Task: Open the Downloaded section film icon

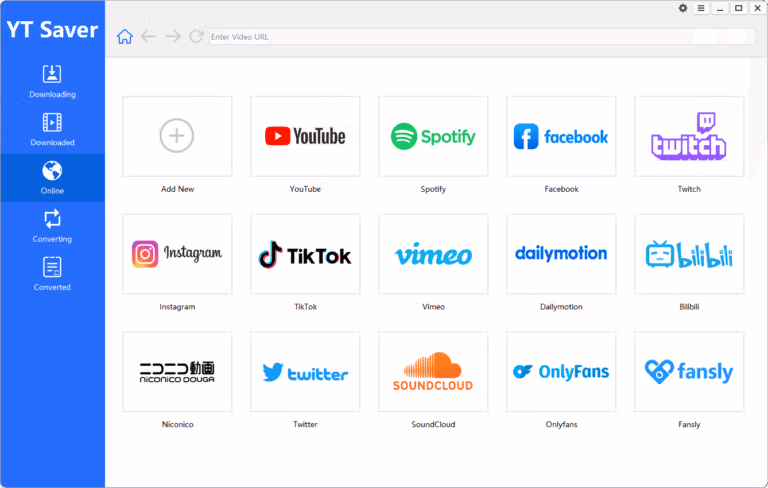Action: click(x=52, y=122)
